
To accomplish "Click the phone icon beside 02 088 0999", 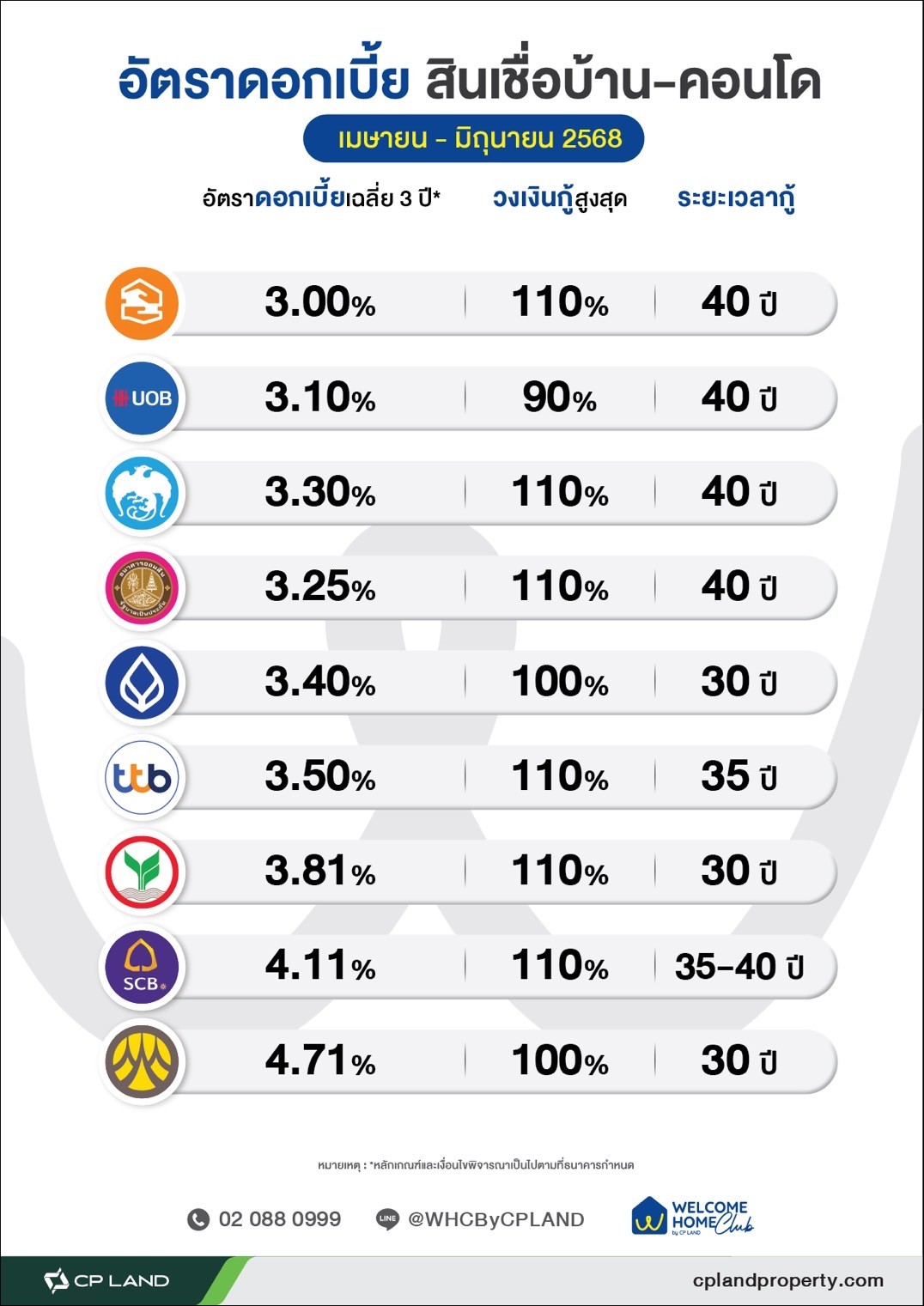I will (198, 1219).
